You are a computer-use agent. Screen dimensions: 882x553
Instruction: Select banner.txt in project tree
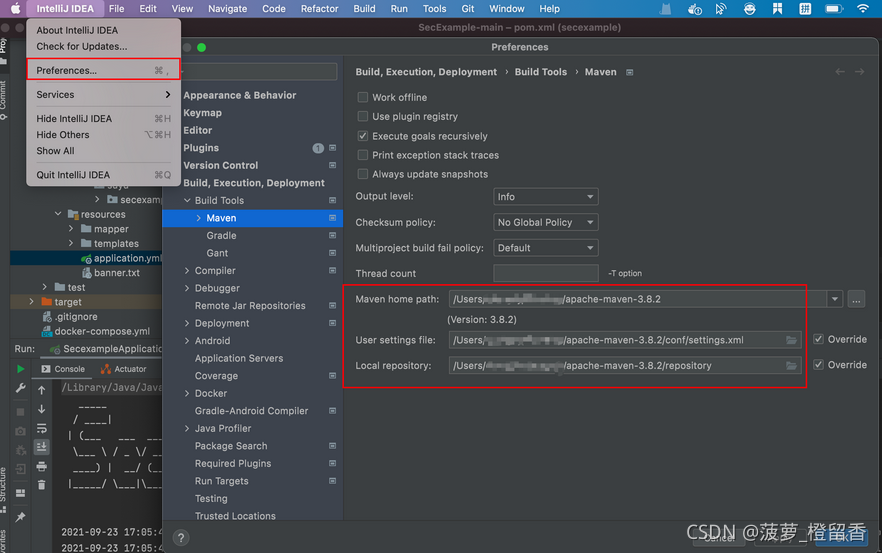[x=116, y=273]
